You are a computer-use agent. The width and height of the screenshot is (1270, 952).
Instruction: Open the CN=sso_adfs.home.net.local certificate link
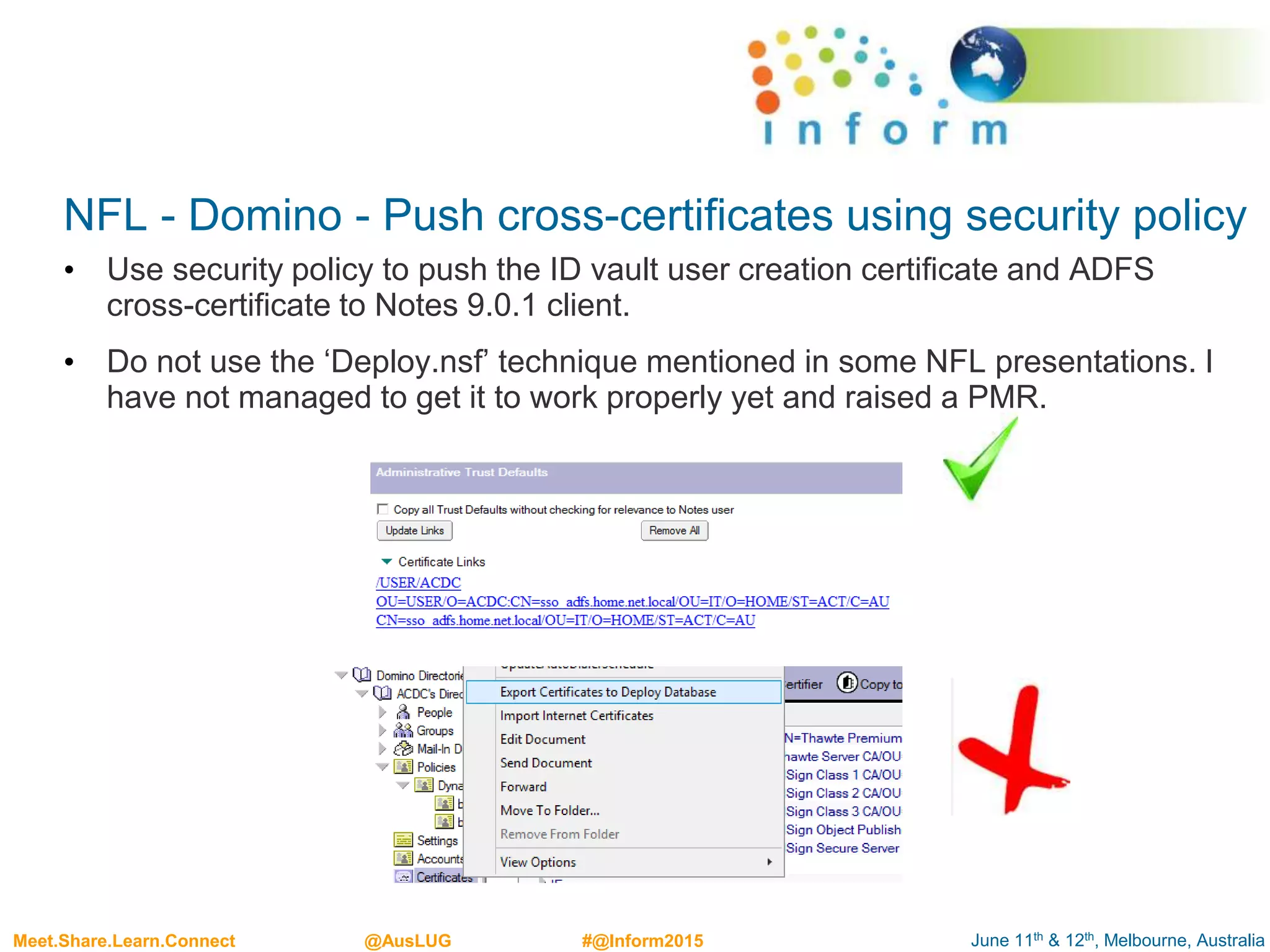coord(566,620)
